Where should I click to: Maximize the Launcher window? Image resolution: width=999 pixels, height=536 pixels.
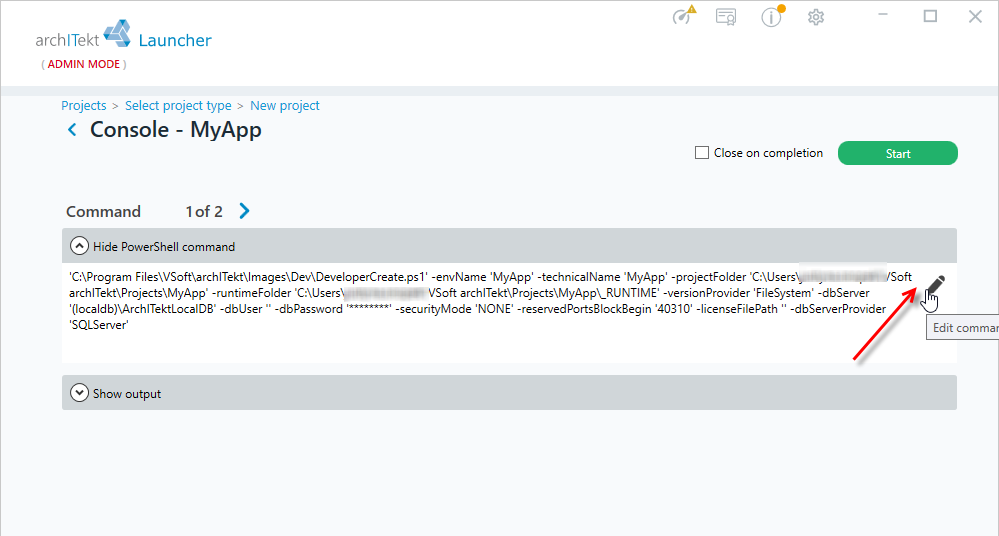tap(930, 16)
